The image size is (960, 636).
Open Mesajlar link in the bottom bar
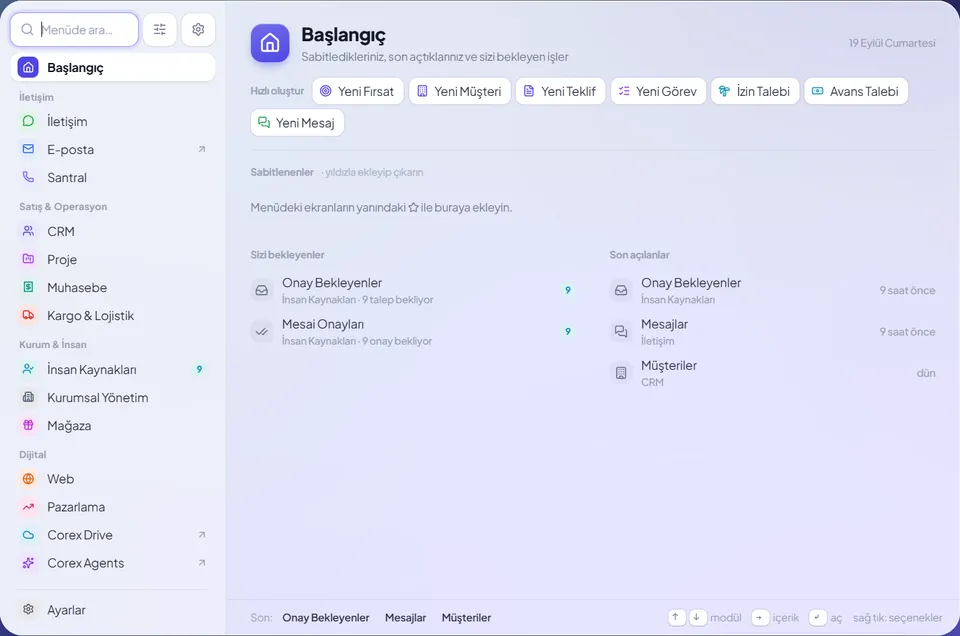[405, 618]
